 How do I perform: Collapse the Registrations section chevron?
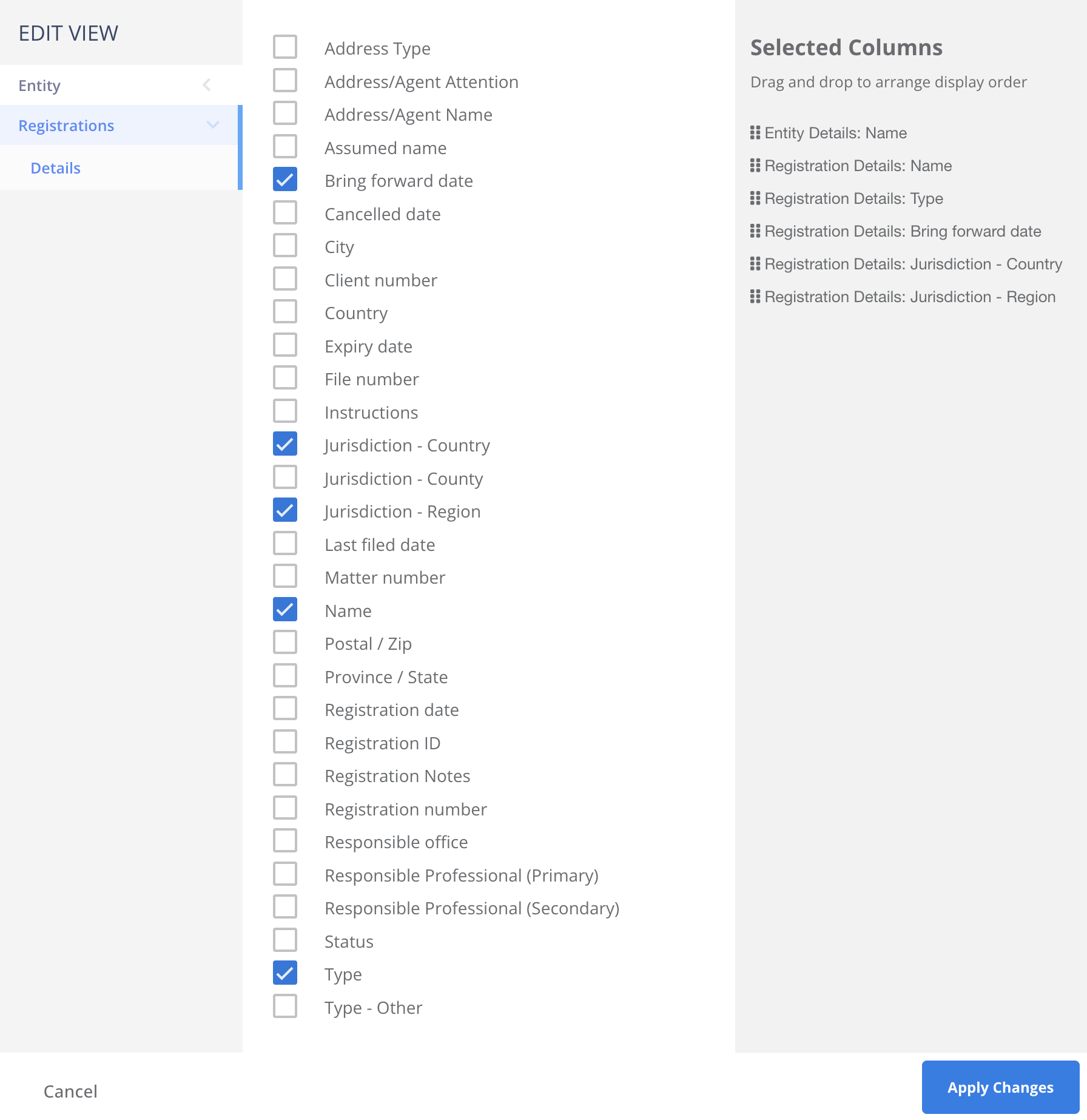click(x=213, y=125)
